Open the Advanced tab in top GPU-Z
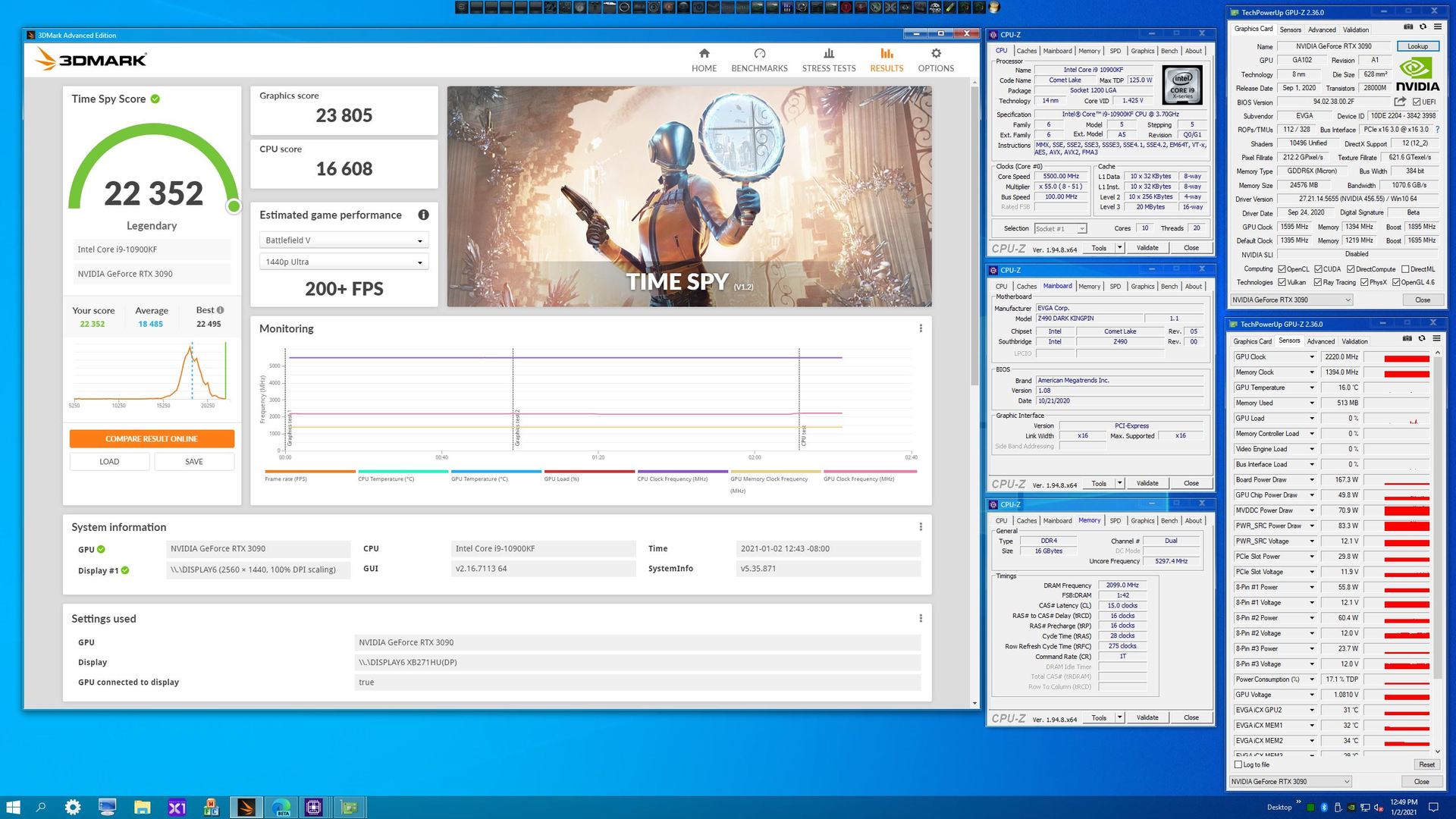1456x819 pixels. click(1322, 30)
